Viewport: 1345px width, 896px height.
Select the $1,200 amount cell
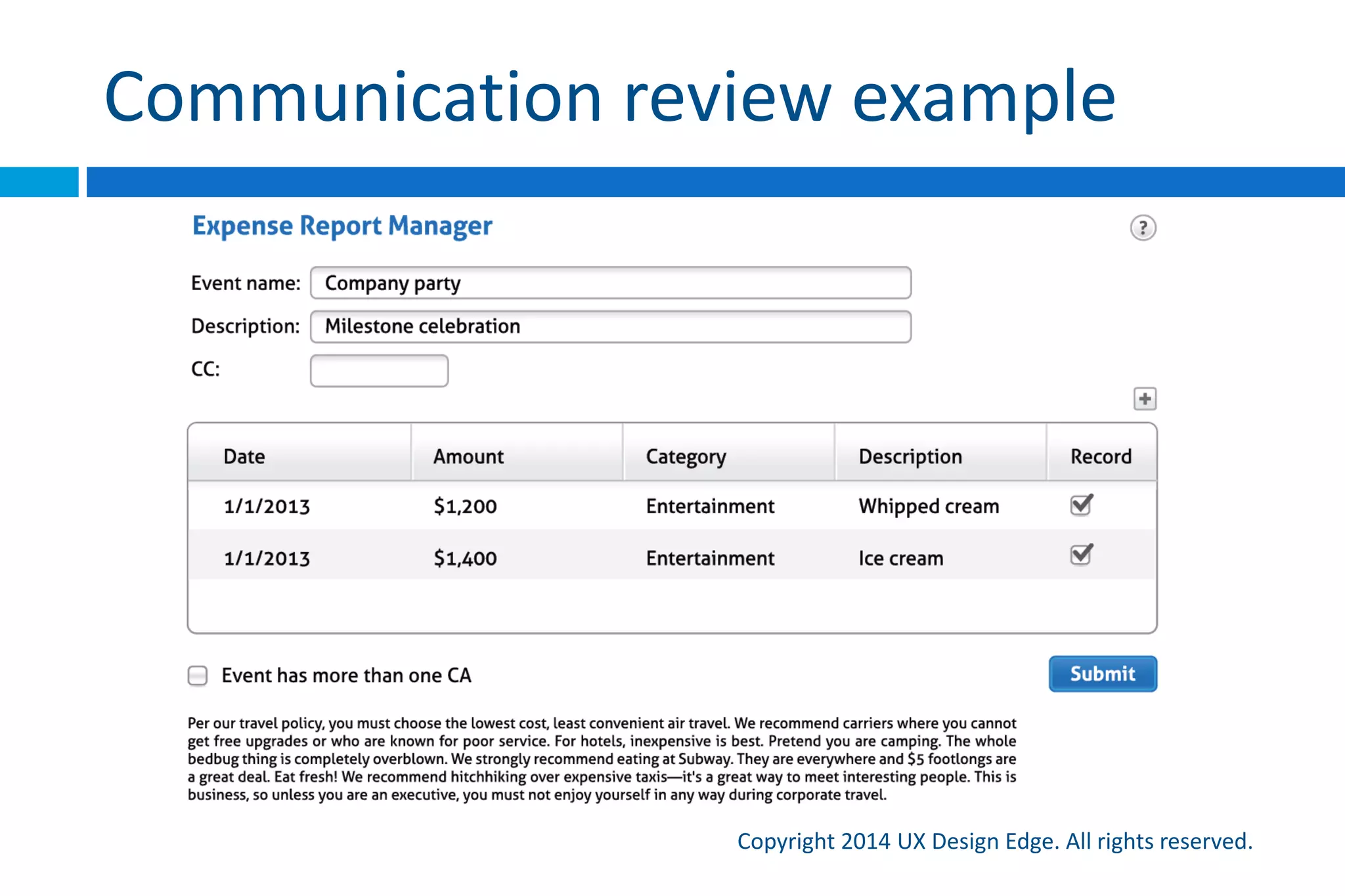[x=465, y=506]
